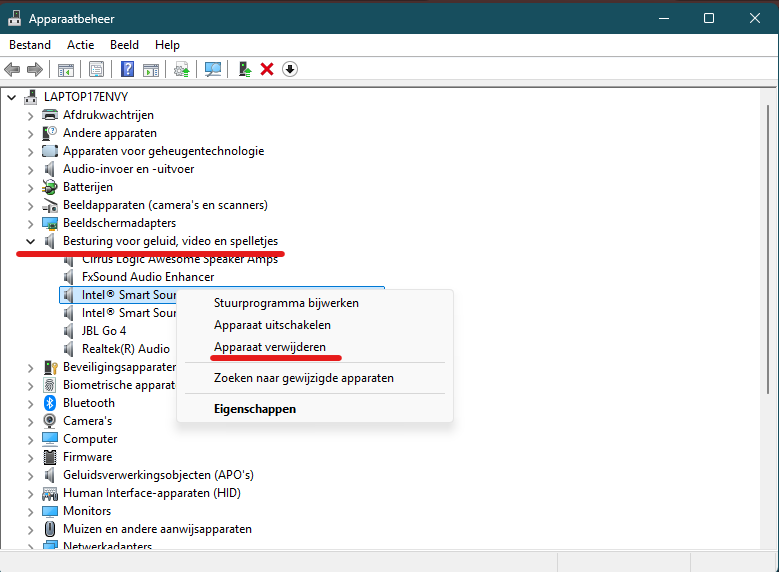This screenshot has width=779, height=572.
Task: Expand the Beeldschermadapters category
Action: [x=30, y=223]
